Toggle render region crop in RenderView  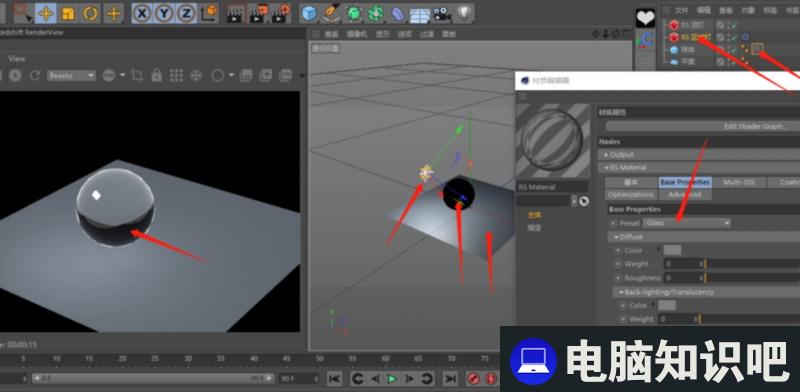coord(137,76)
